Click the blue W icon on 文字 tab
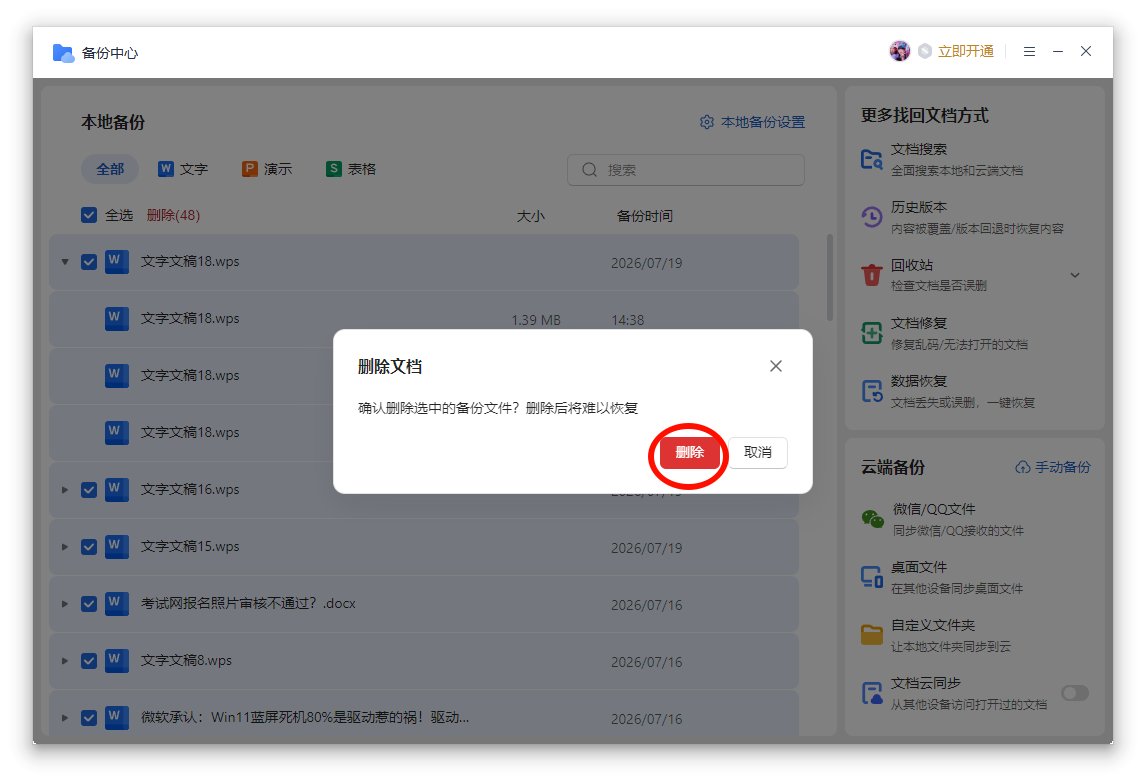 (x=166, y=169)
